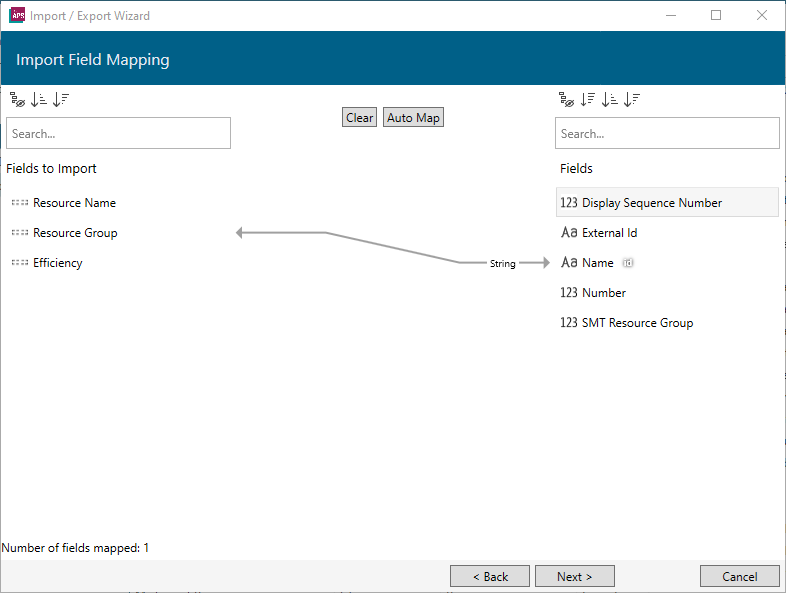Click ascending sort icon in right Fields toolbar
786x593 pixels.
[x=609, y=99]
